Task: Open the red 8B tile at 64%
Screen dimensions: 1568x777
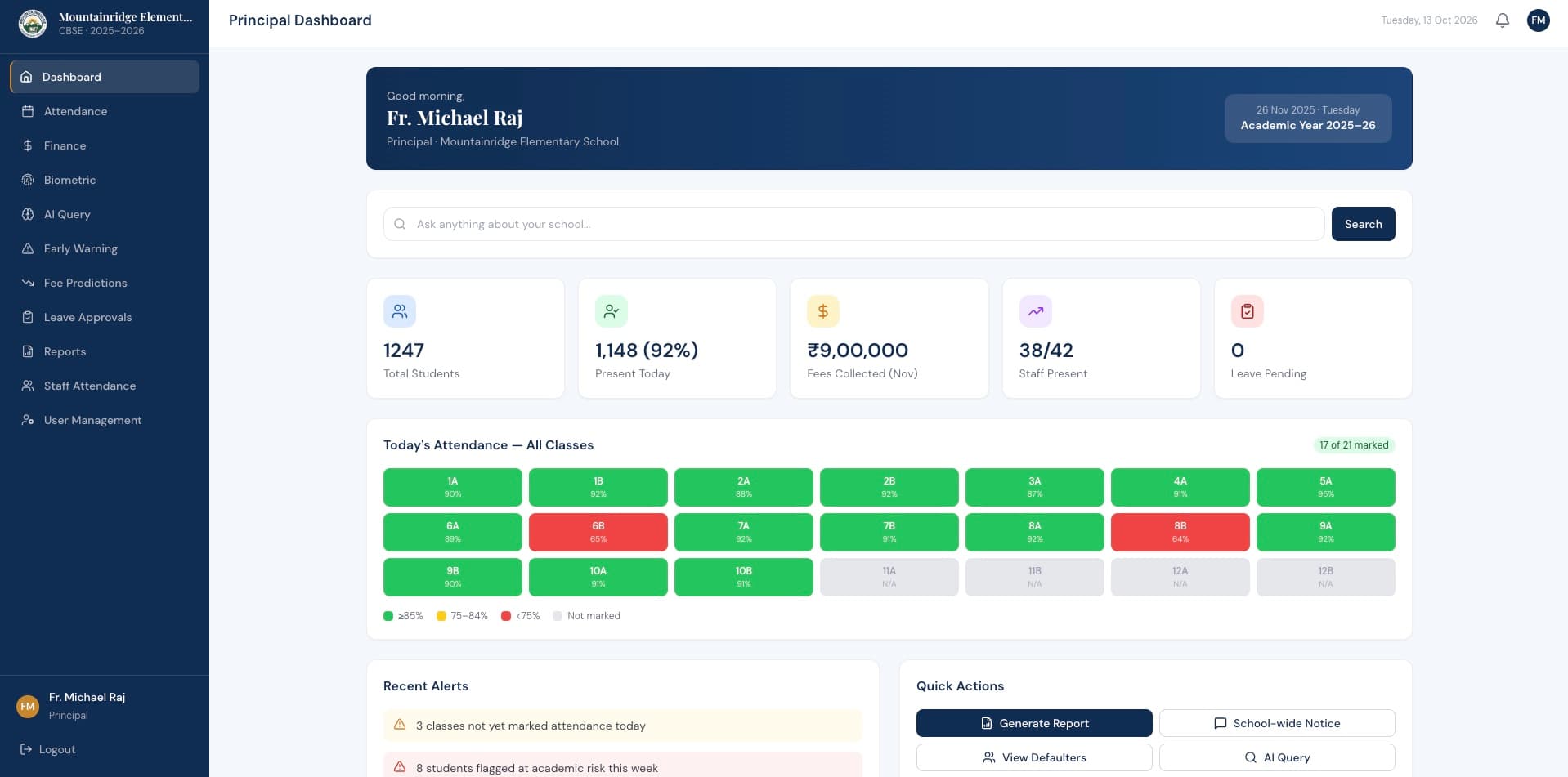Action: 1180,532
